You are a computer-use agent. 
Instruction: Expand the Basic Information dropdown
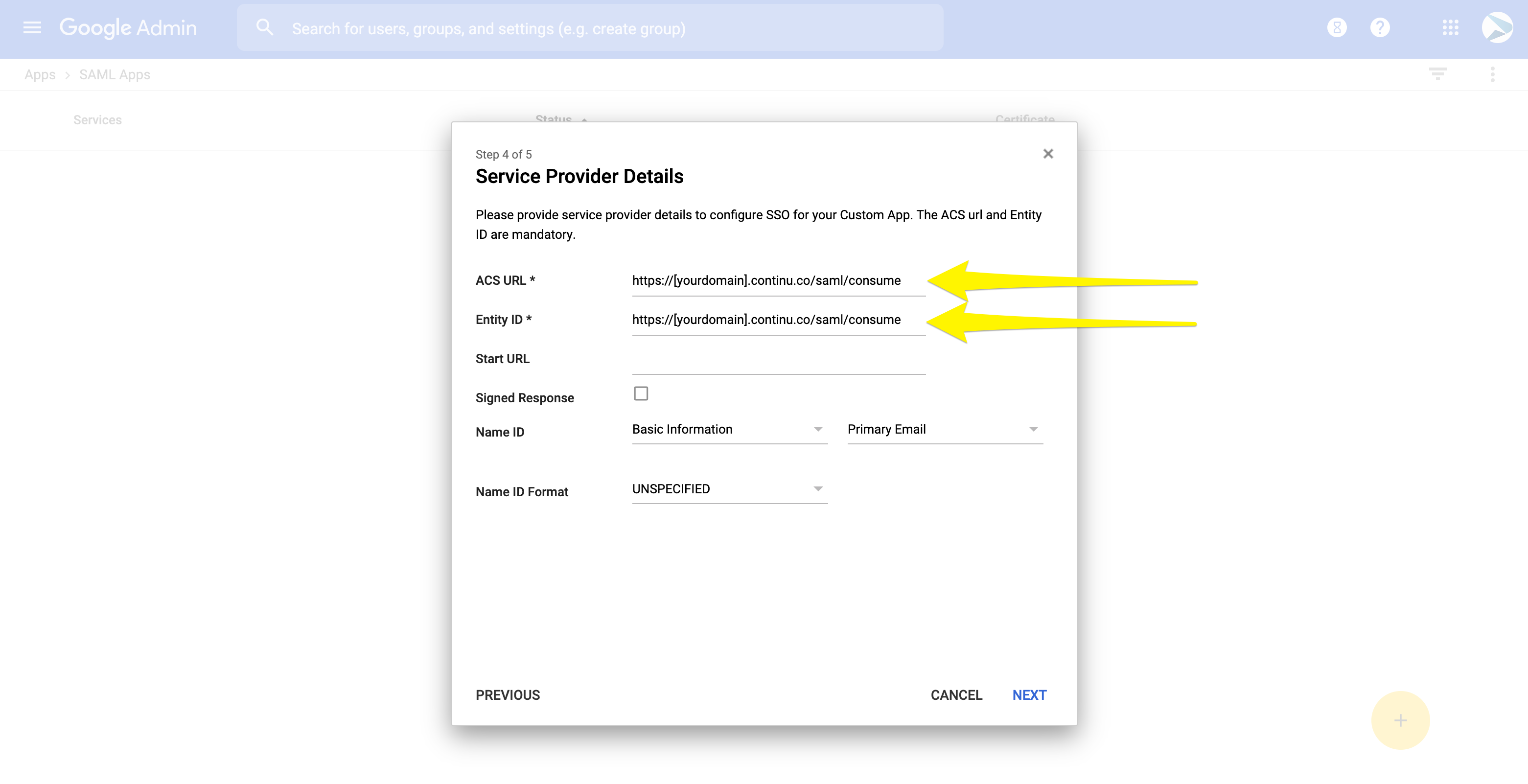729,429
